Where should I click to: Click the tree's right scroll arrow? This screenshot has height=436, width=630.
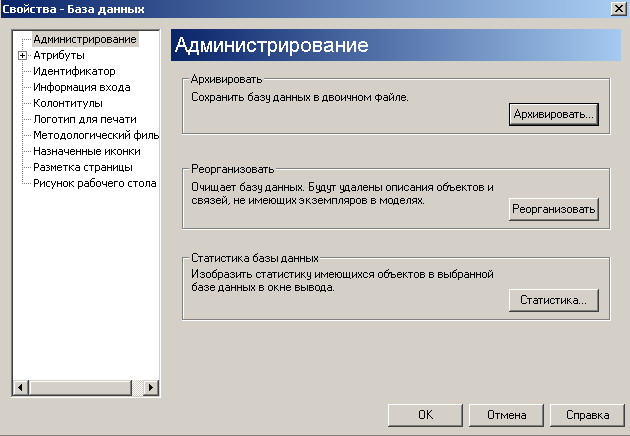(151, 387)
